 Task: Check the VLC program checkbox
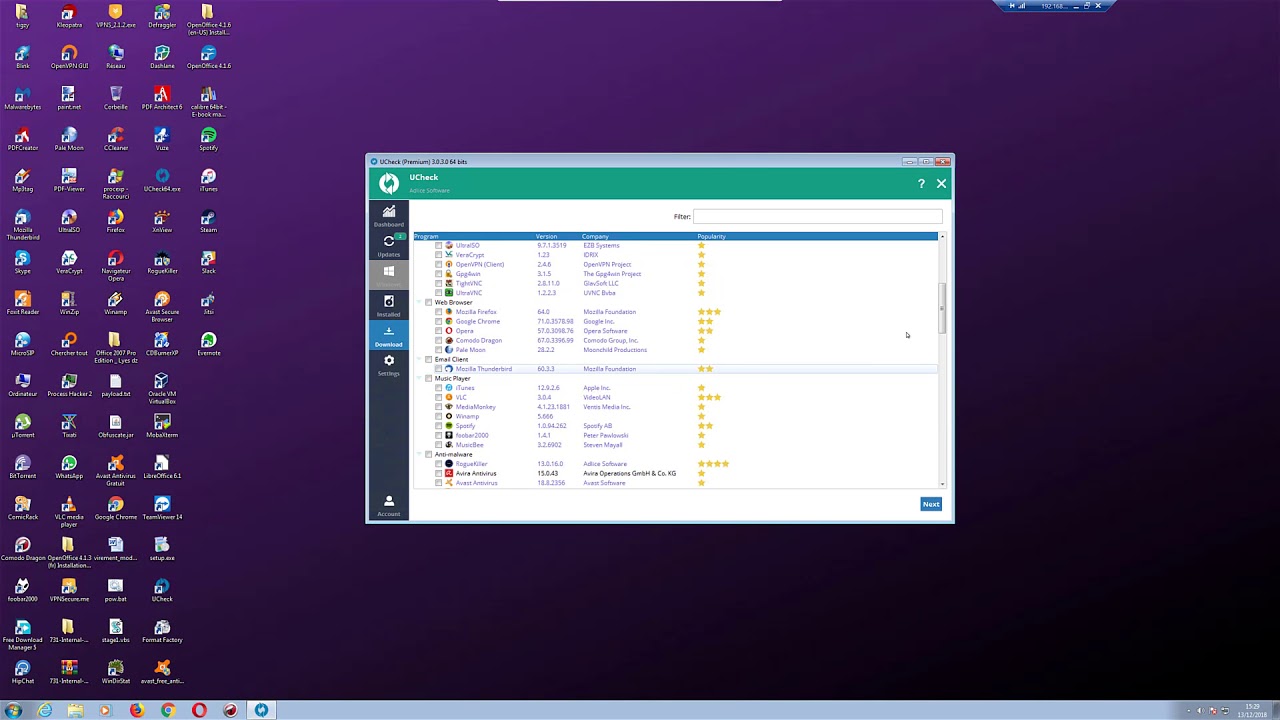coord(438,397)
